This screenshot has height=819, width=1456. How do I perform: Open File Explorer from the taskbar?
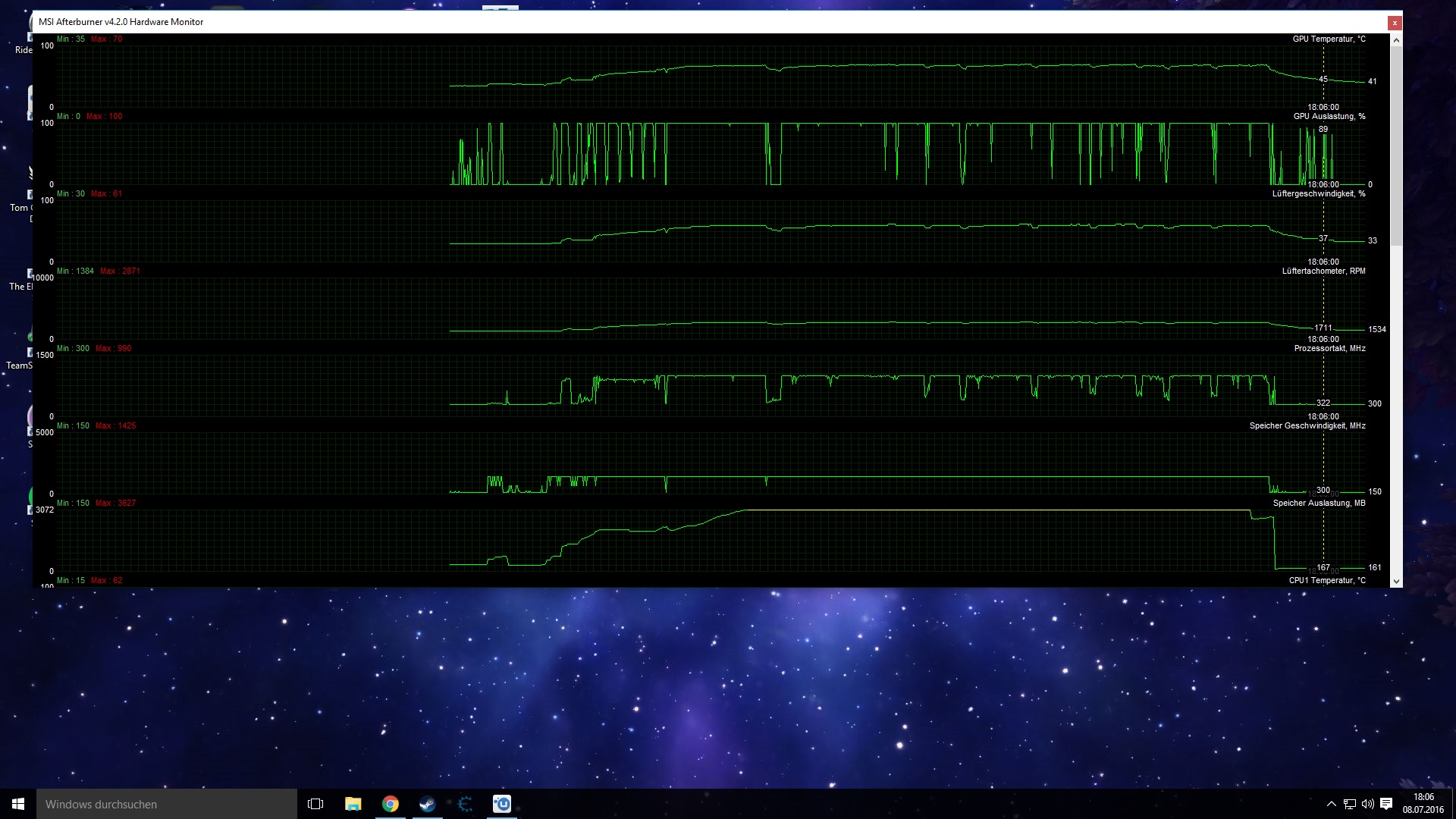[x=353, y=804]
